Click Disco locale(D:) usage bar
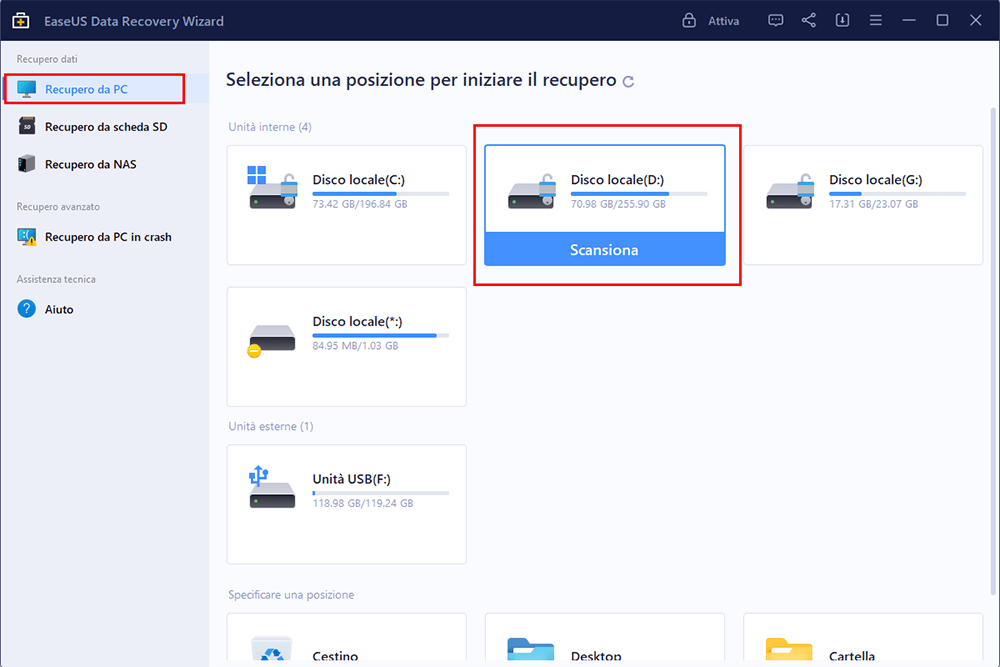This screenshot has height=667, width=1000. pyautogui.click(x=638, y=193)
